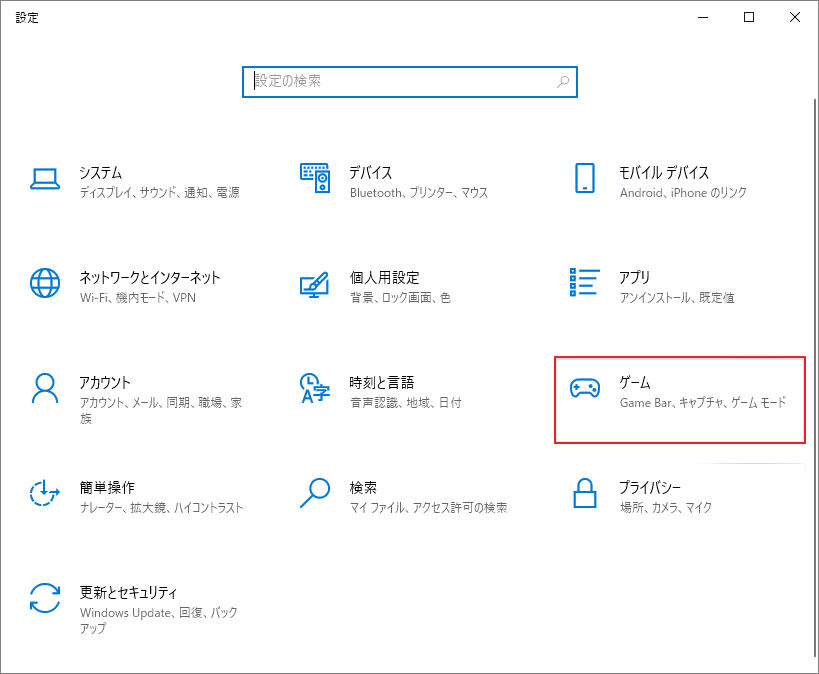The width and height of the screenshot is (819, 674).
Task: Click text Wi-Fi、機内モード、VPN
Action: point(138,298)
